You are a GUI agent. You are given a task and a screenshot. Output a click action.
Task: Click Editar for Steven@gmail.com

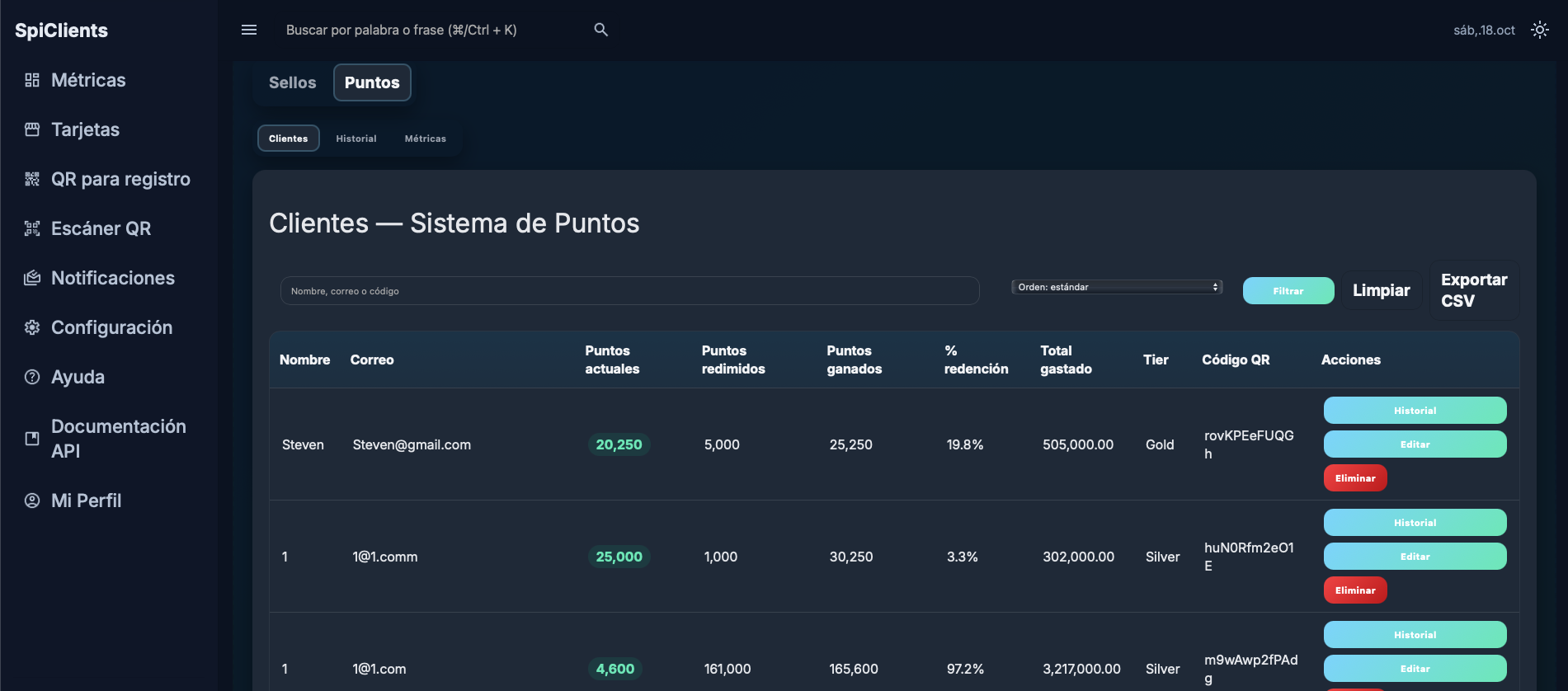[1415, 444]
